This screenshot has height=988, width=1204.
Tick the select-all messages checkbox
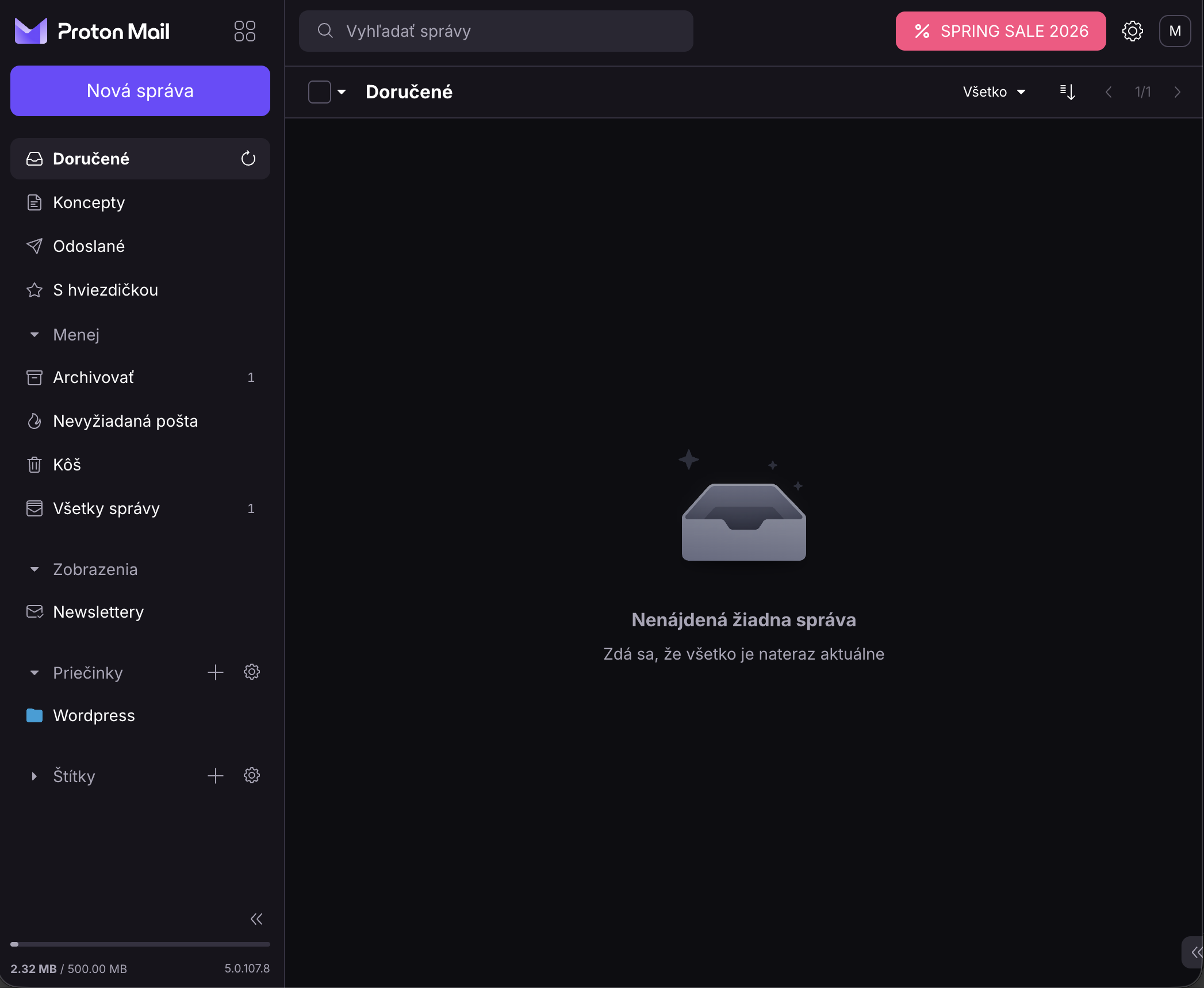pyautogui.click(x=319, y=92)
